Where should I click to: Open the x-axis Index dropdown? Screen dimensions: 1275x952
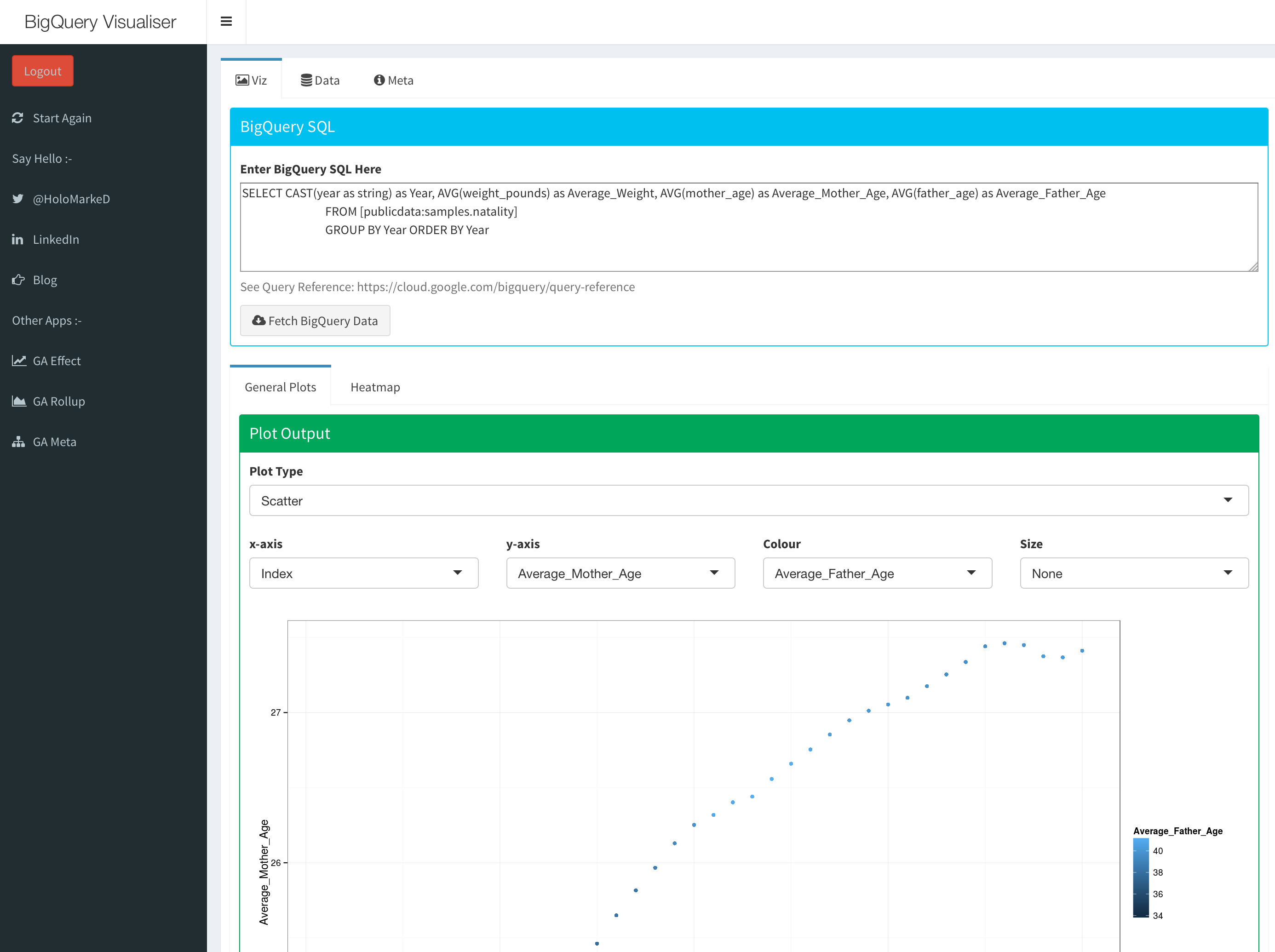point(363,573)
